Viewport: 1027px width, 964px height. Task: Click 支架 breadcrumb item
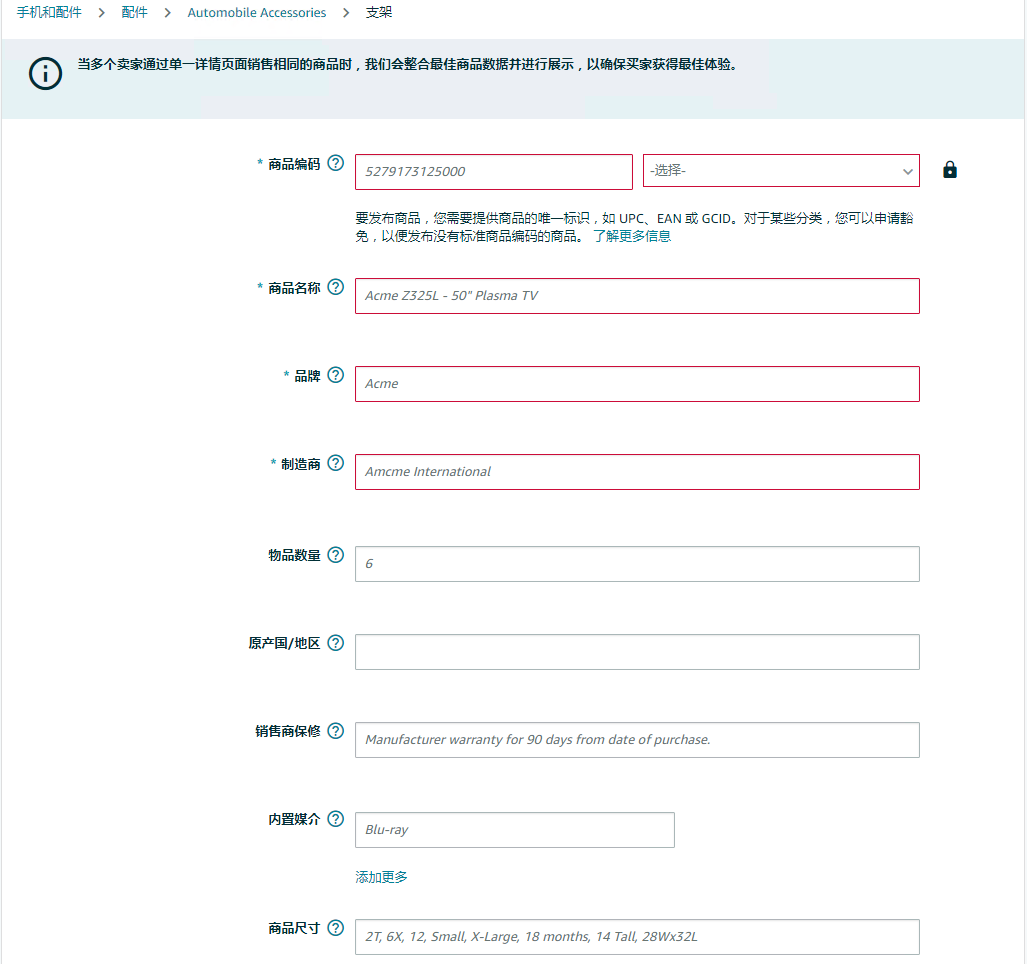(x=379, y=12)
